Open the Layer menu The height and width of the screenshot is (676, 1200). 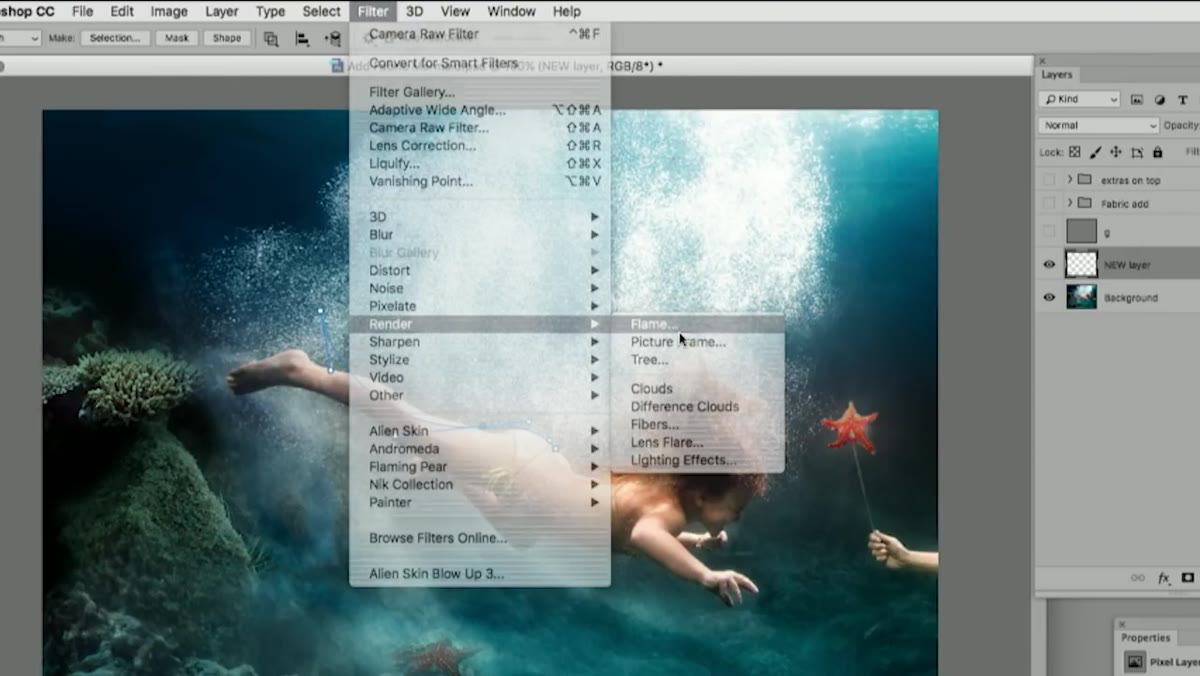coord(222,11)
